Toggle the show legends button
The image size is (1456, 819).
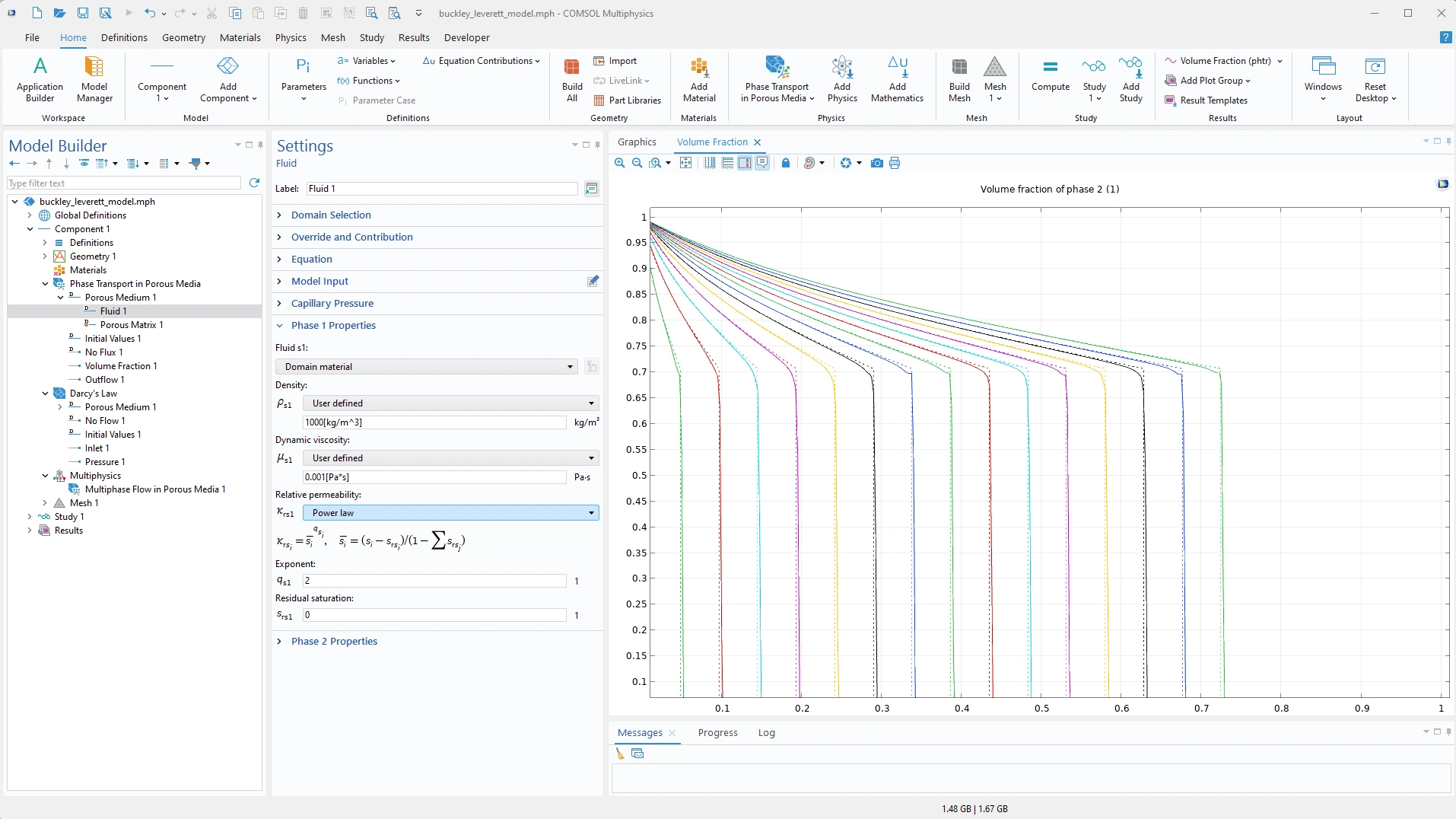pyautogui.click(x=762, y=163)
